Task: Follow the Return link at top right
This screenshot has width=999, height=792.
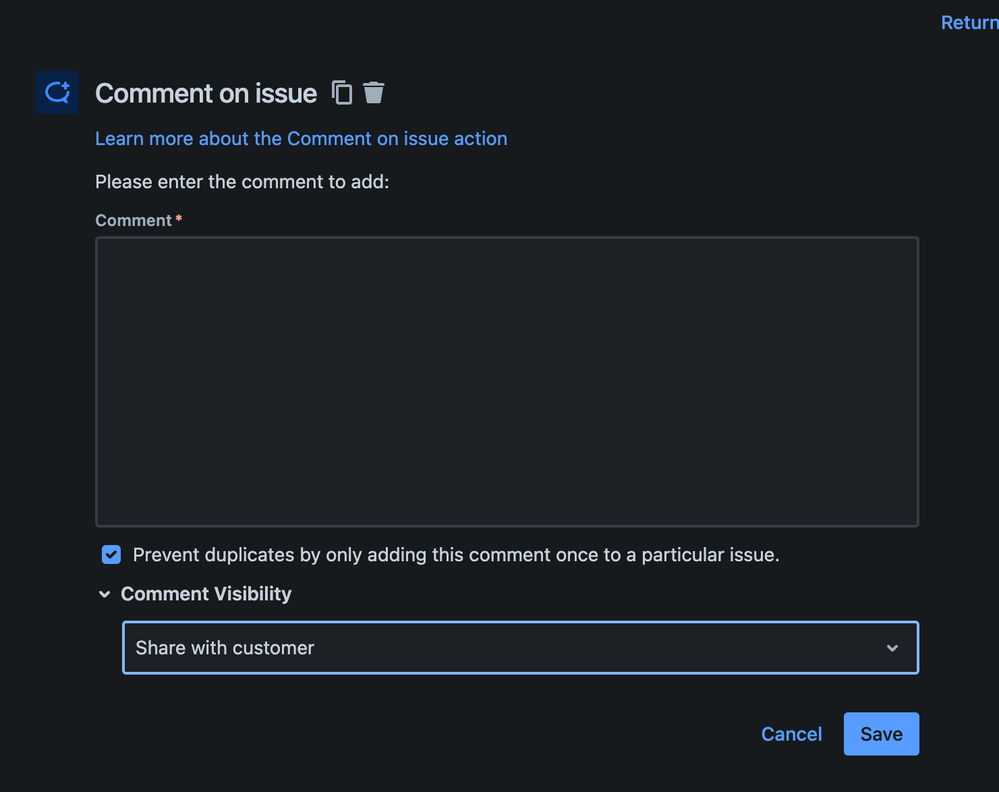Action: [968, 22]
